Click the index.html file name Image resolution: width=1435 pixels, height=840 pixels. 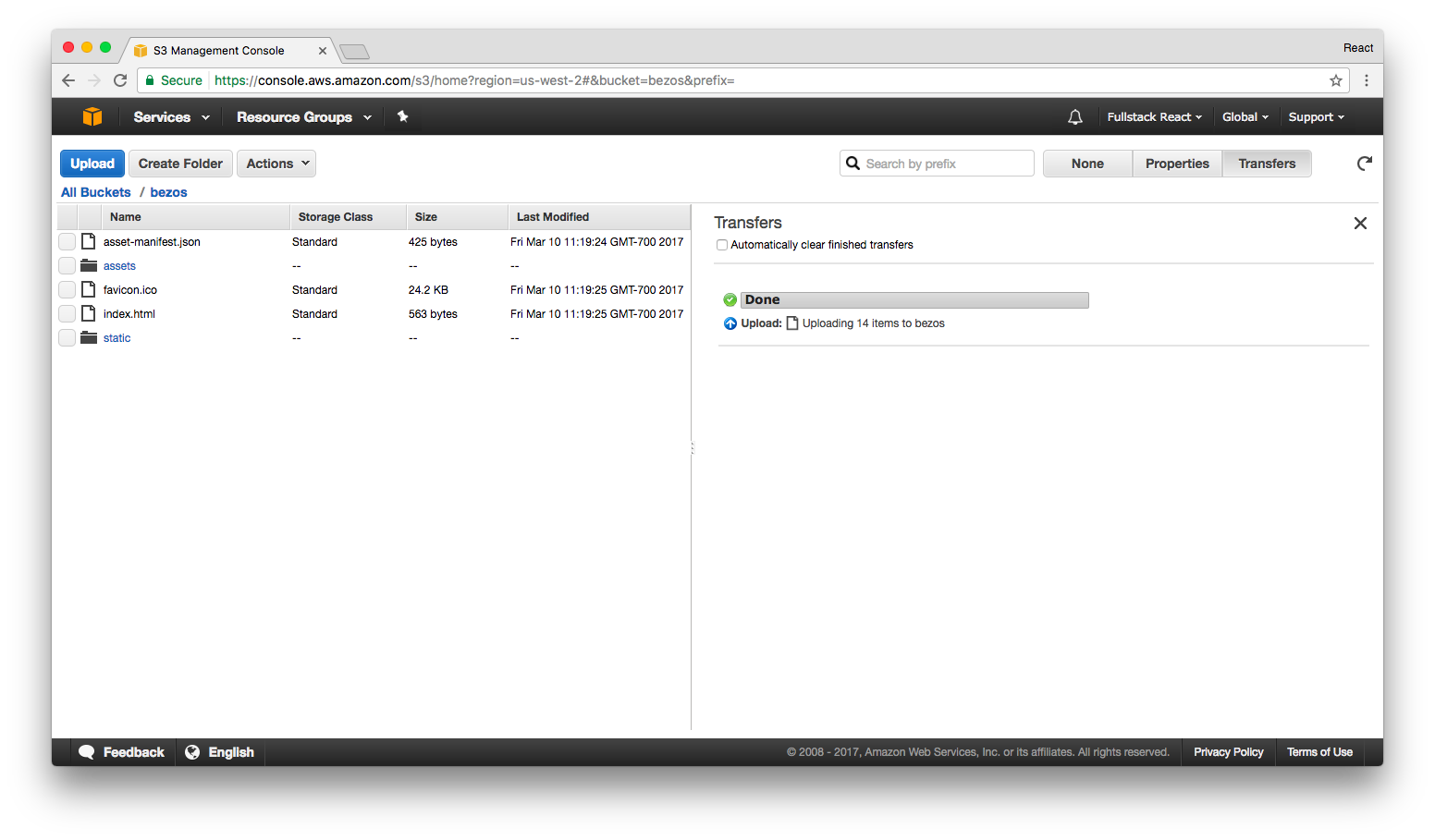(x=129, y=314)
